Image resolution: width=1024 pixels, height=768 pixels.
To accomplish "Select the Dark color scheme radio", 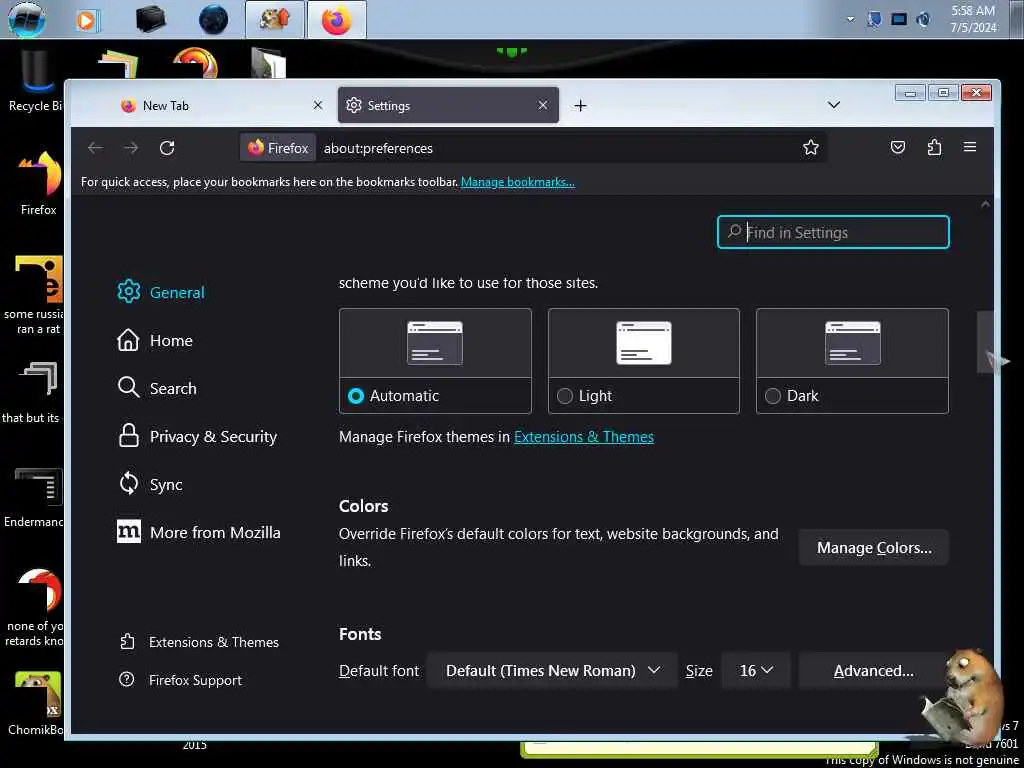I will (773, 396).
